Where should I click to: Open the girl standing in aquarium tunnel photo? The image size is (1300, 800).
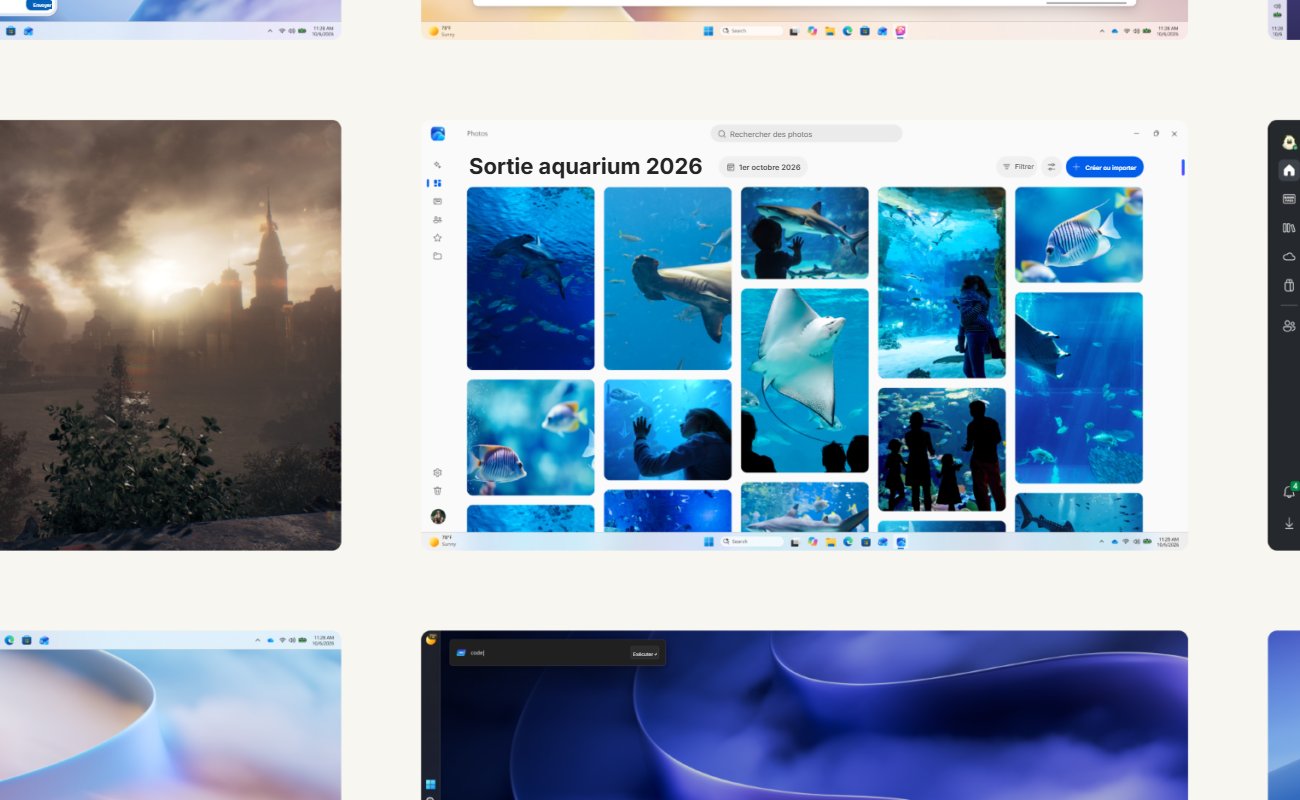(x=941, y=283)
